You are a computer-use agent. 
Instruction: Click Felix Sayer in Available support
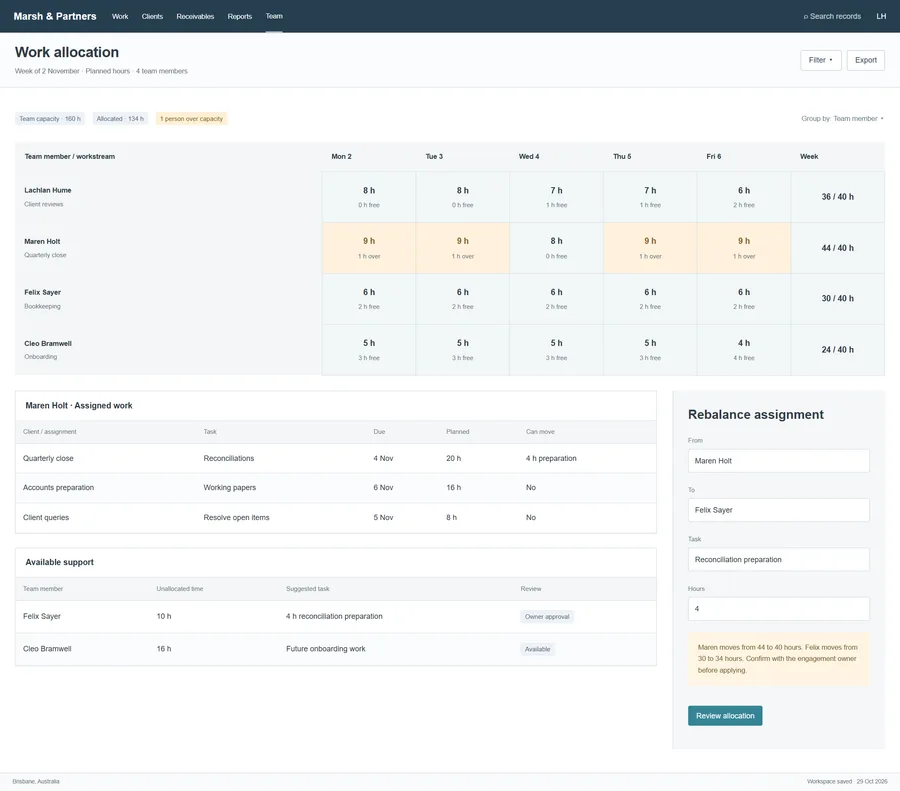click(42, 616)
